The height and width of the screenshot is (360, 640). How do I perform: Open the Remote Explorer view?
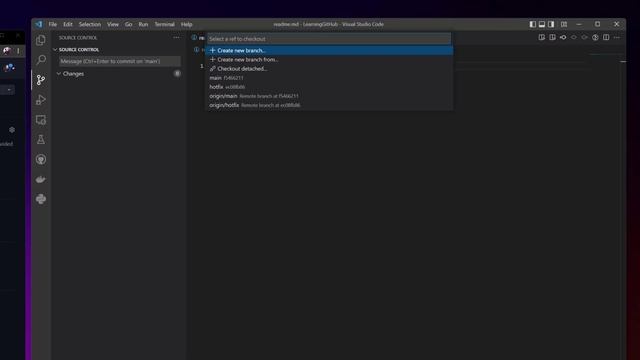point(41,120)
